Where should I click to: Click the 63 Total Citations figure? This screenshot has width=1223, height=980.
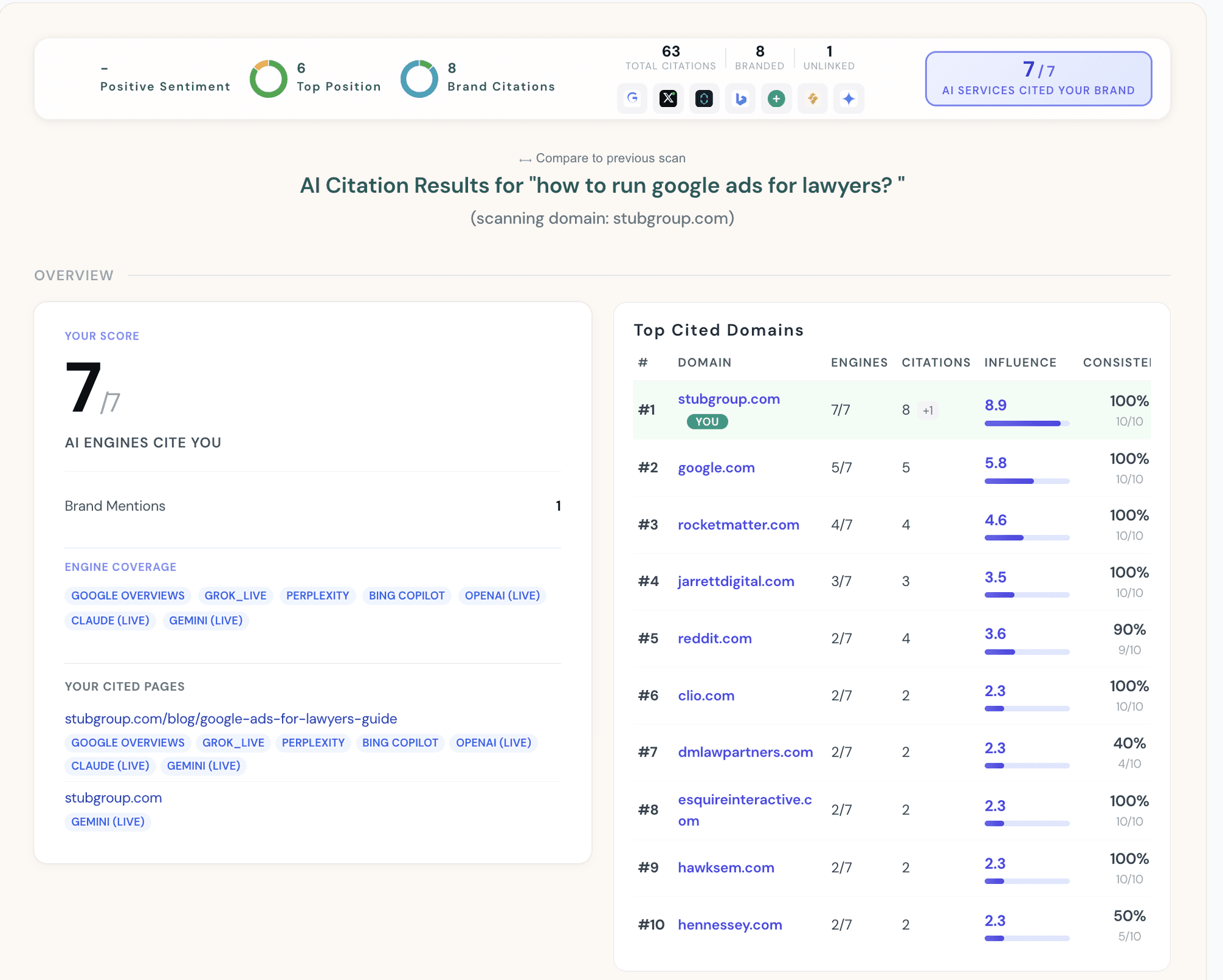(x=671, y=51)
